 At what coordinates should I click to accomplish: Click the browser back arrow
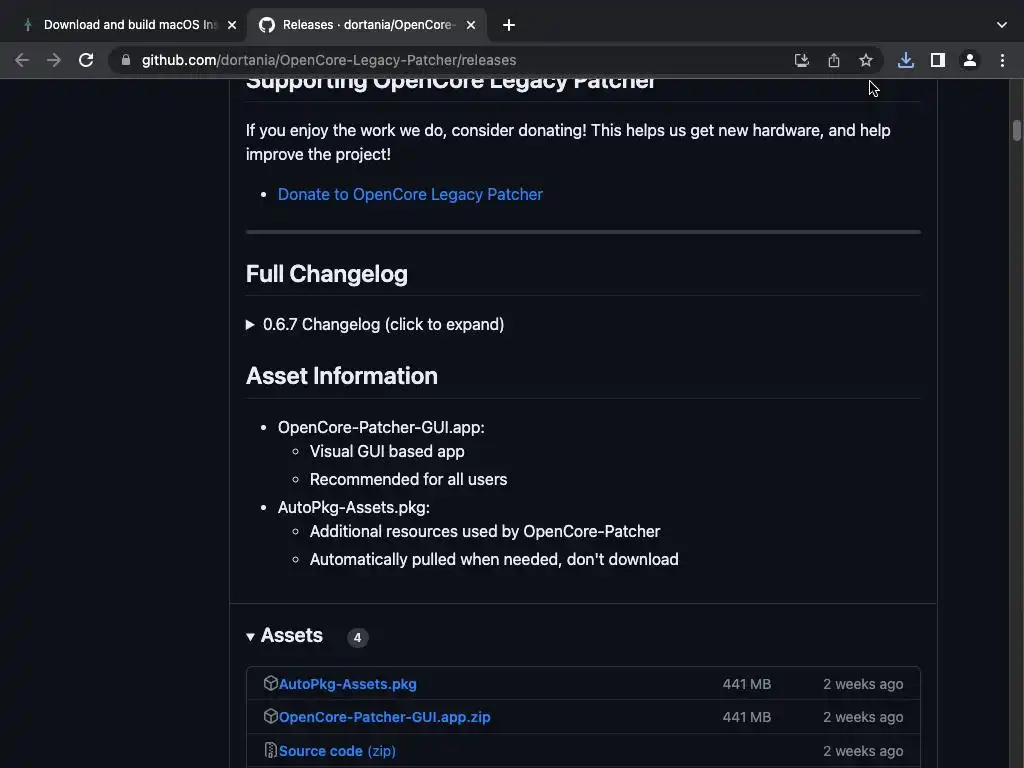coord(22,60)
